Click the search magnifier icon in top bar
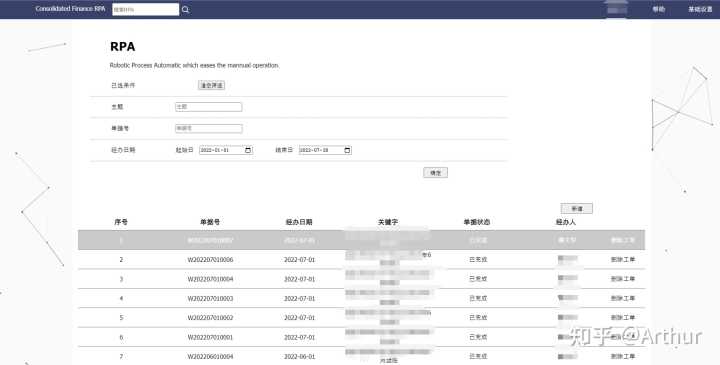720x365 pixels. tap(186, 10)
